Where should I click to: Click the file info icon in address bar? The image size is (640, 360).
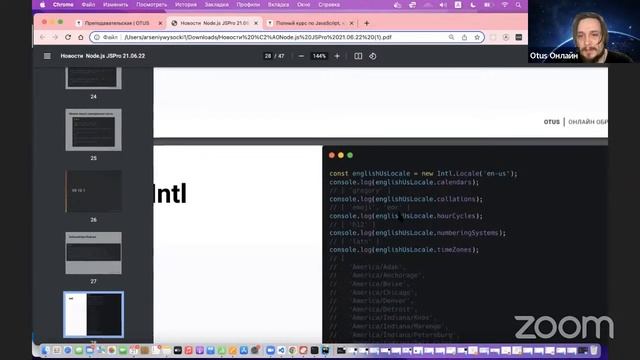(x=97, y=37)
